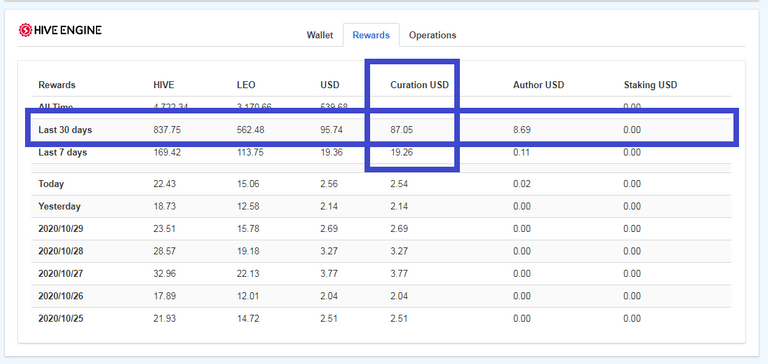Click the Curation USD column header
768x364 pixels.
point(419,85)
